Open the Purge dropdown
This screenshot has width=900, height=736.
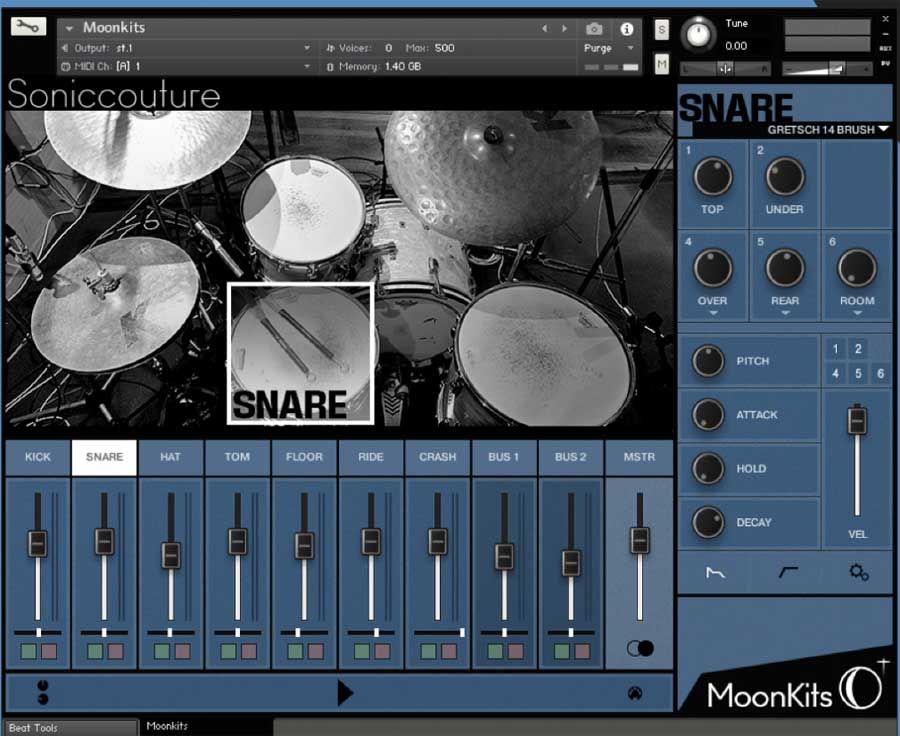[608, 48]
